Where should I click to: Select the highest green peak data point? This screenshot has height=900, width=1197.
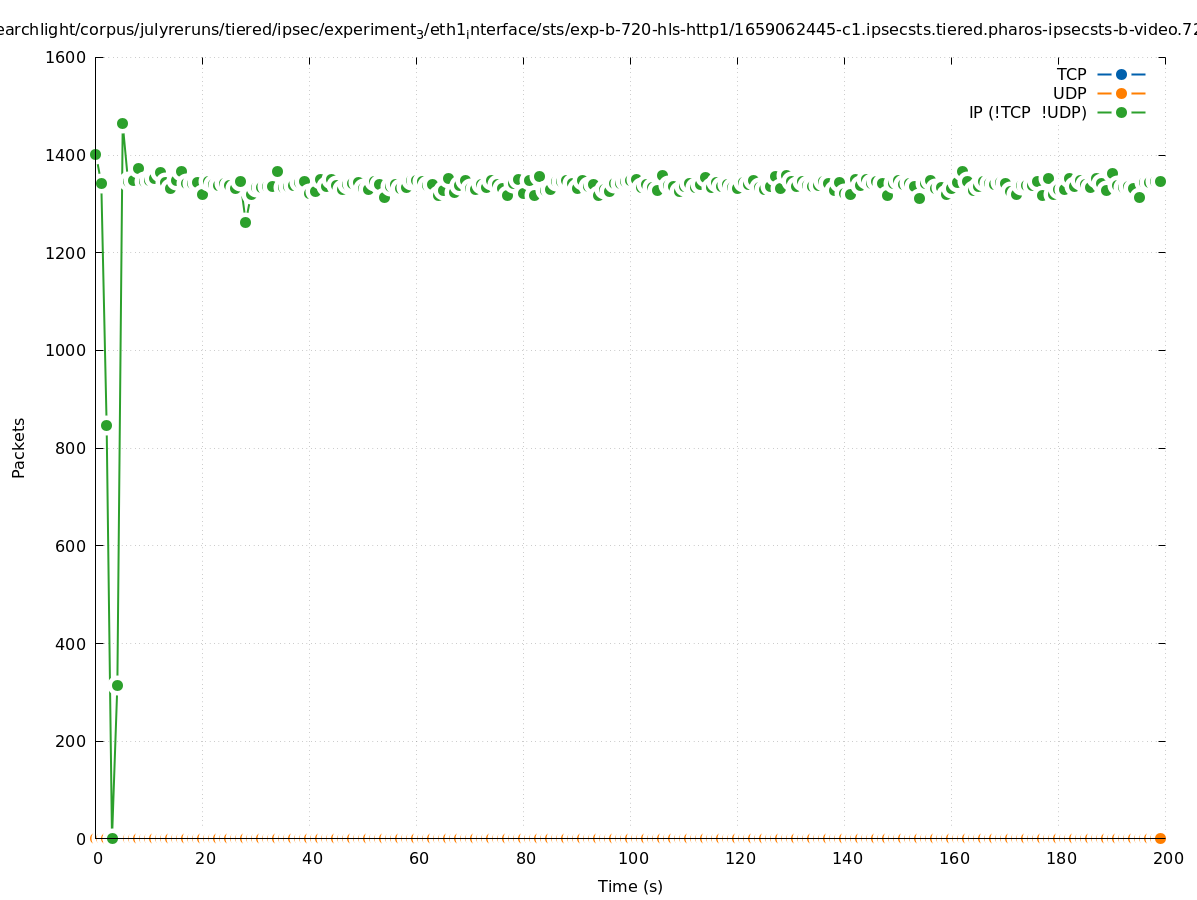tap(122, 124)
